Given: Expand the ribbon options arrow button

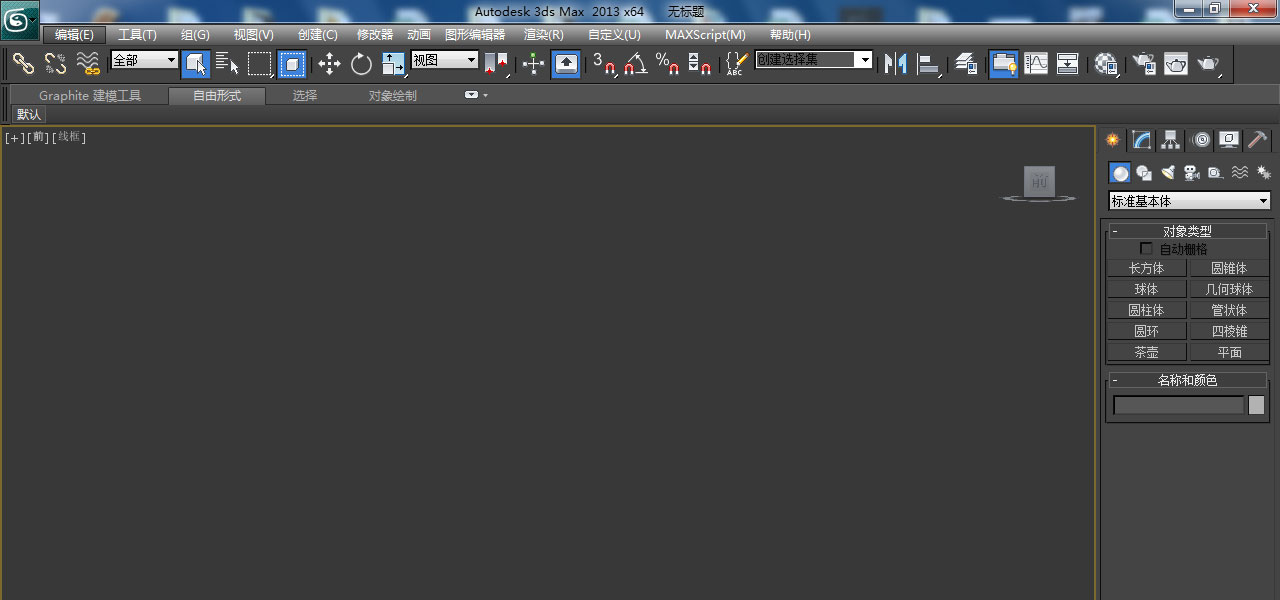Looking at the screenshot, I should (476, 95).
